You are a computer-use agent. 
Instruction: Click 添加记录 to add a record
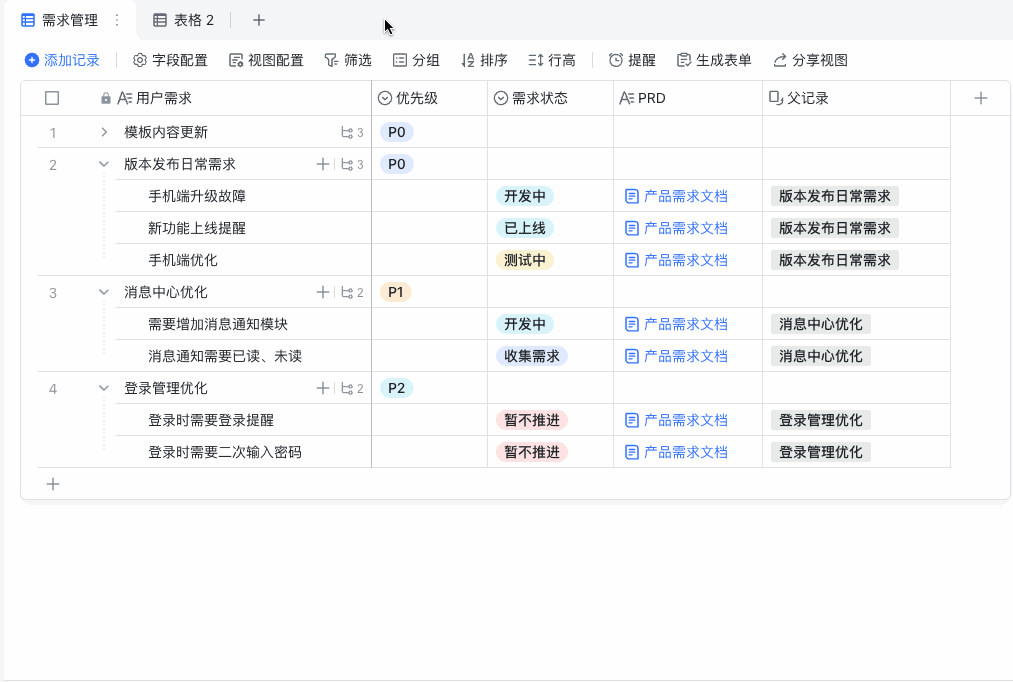(x=62, y=60)
